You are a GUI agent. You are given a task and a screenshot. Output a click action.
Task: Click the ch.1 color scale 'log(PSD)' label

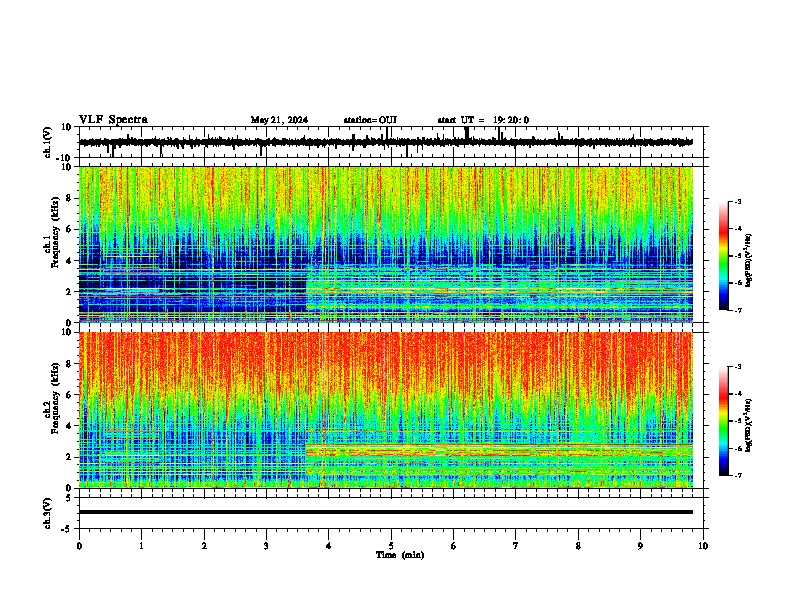pos(749,260)
